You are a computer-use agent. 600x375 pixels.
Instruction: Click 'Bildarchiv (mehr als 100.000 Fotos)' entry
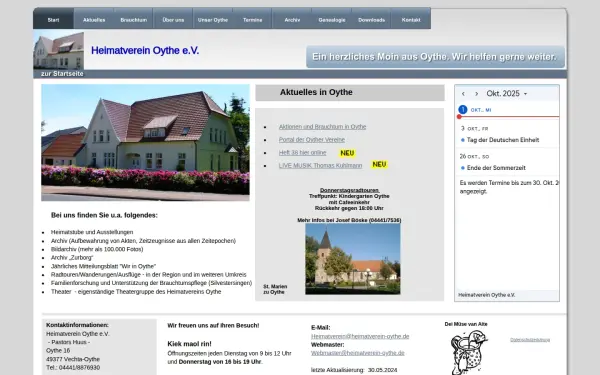coord(97,249)
